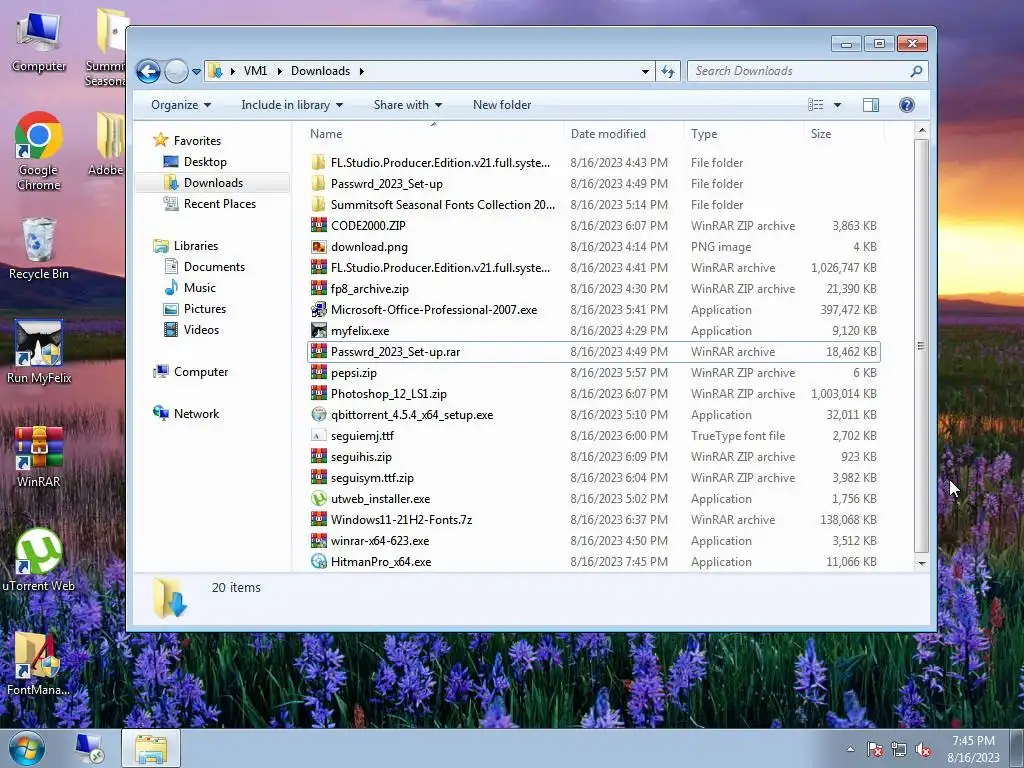Click the Favorites star heading
Viewport: 1024px width, 768px height.
[x=197, y=140]
